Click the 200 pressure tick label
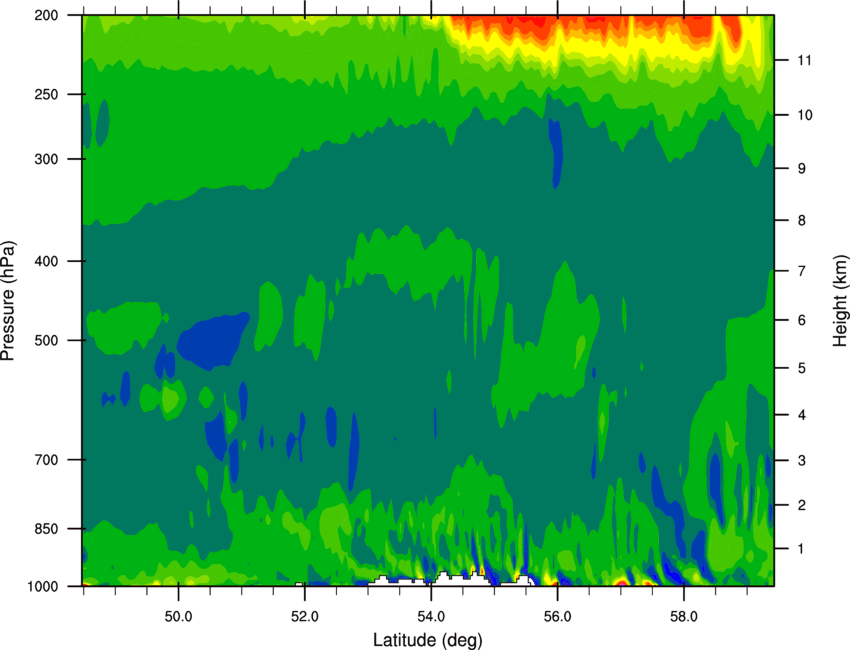850x650 pixels. click(x=47, y=15)
